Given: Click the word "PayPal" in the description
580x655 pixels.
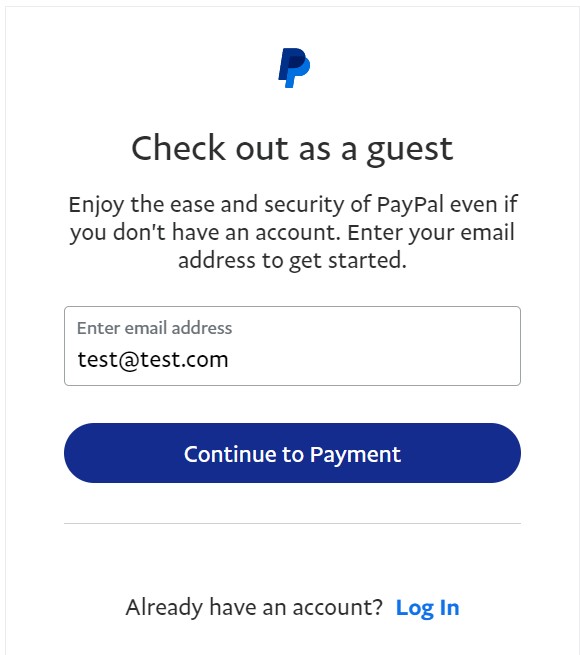Looking at the screenshot, I should (x=410, y=205).
